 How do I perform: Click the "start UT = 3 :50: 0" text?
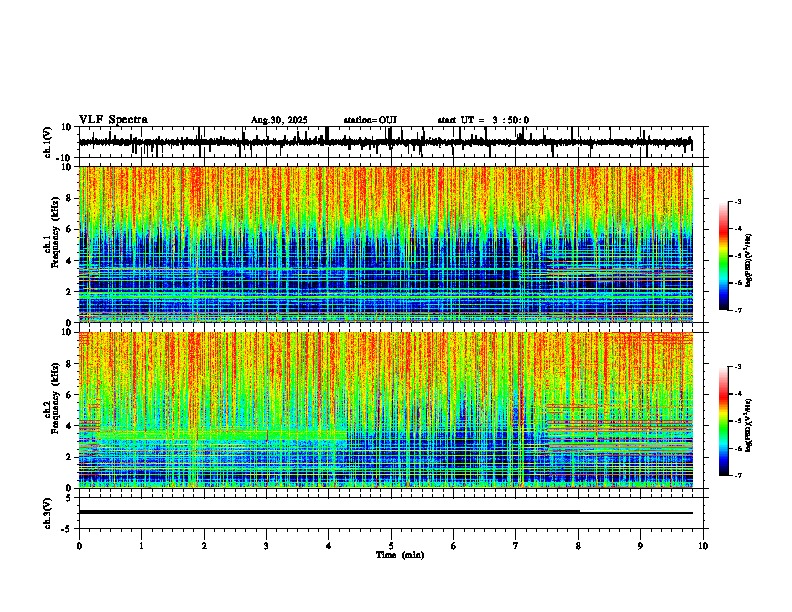tap(483, 120)
